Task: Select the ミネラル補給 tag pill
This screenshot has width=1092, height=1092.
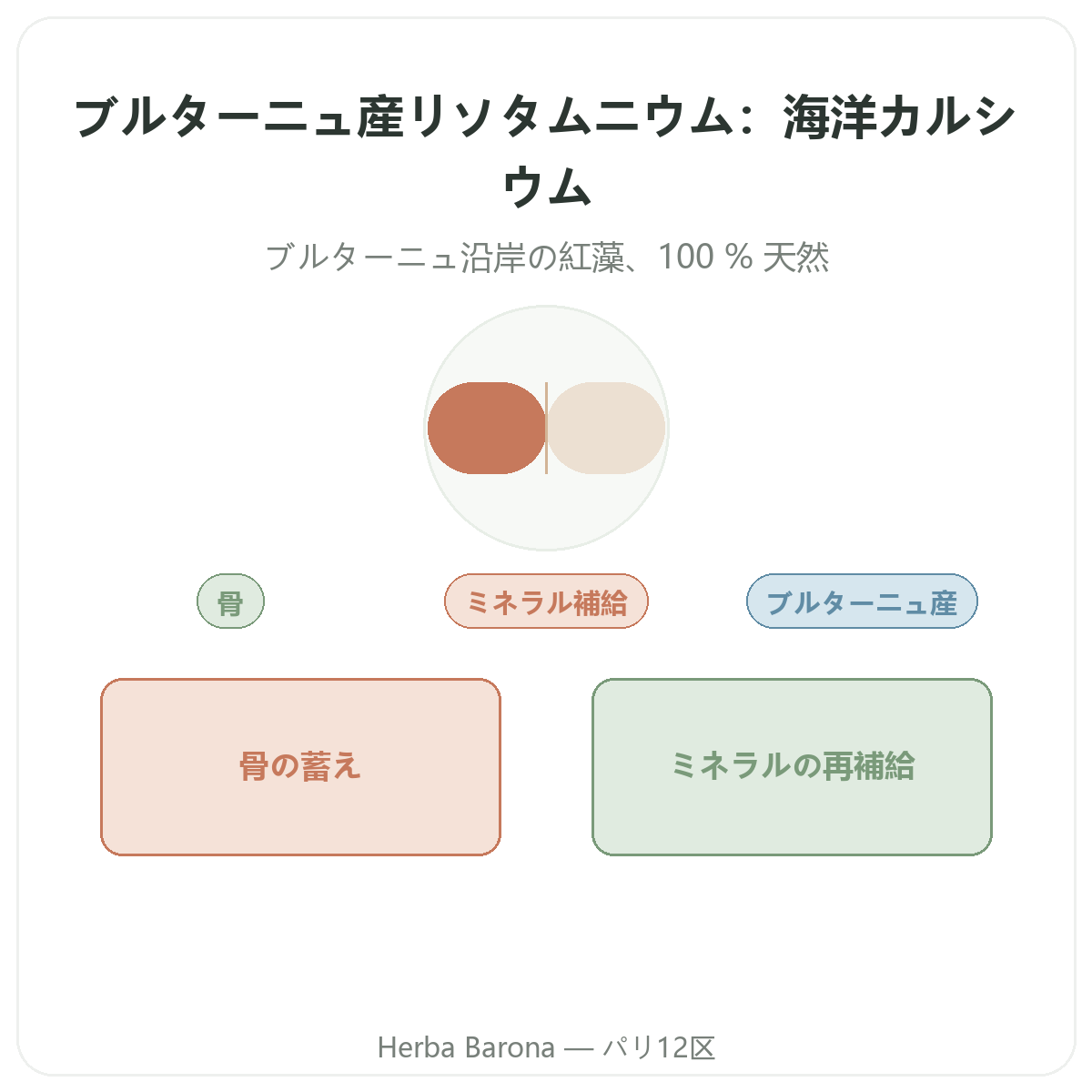Action: point(546,602)
